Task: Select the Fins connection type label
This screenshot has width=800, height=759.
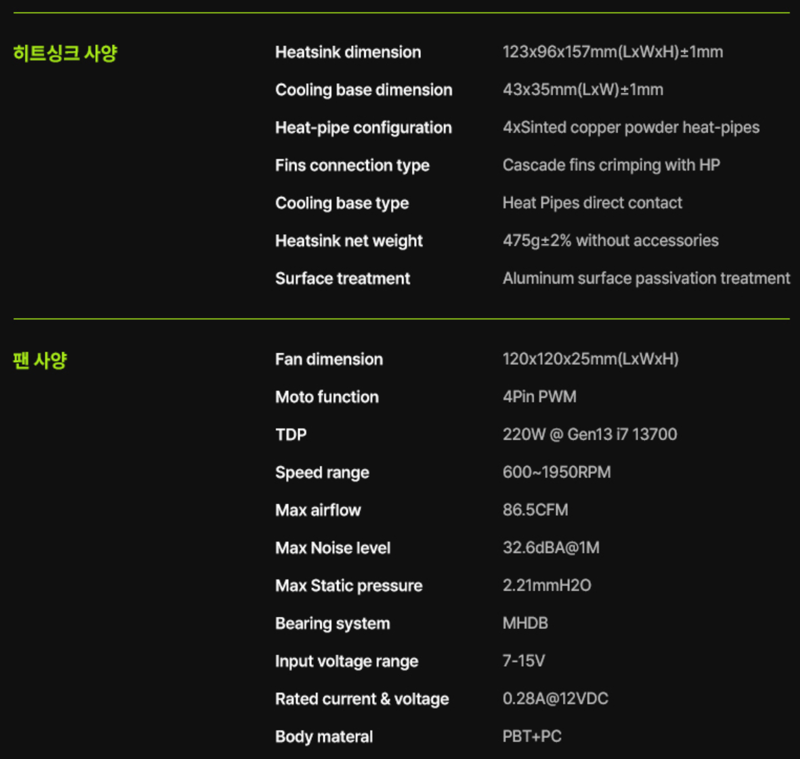Action: [353, 165]
